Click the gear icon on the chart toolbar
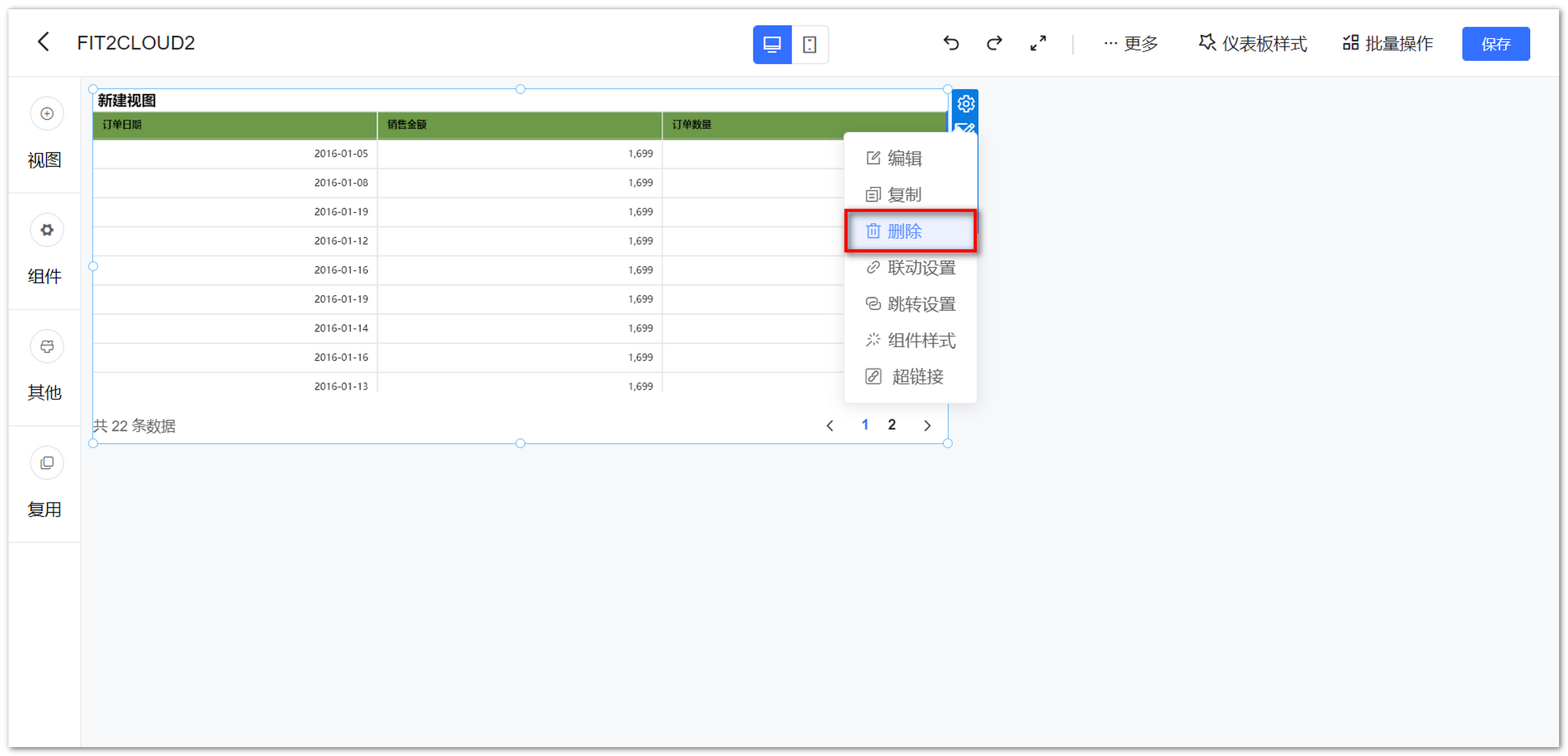 966,103
